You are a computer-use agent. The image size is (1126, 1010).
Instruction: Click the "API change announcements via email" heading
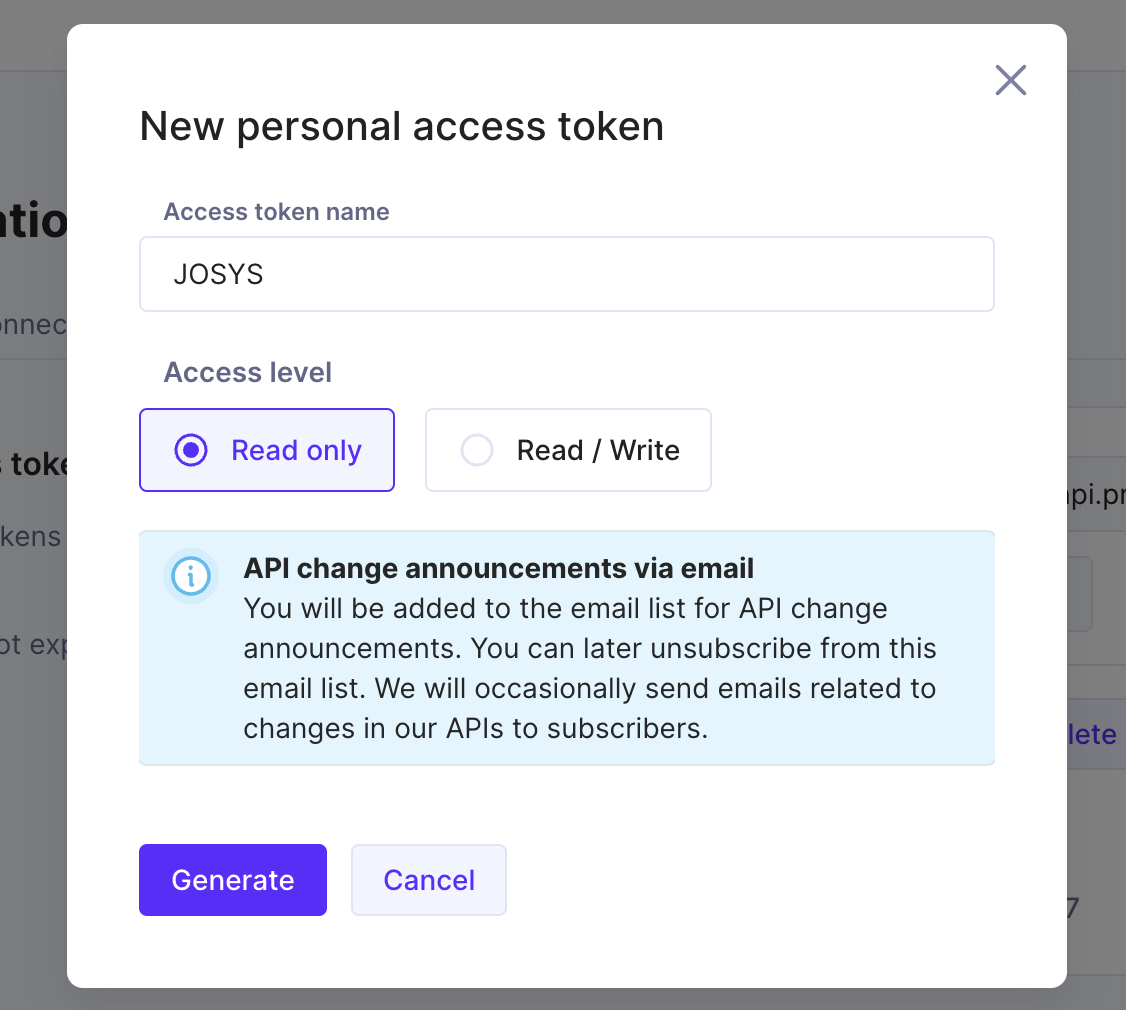click(x=498, y=569)
